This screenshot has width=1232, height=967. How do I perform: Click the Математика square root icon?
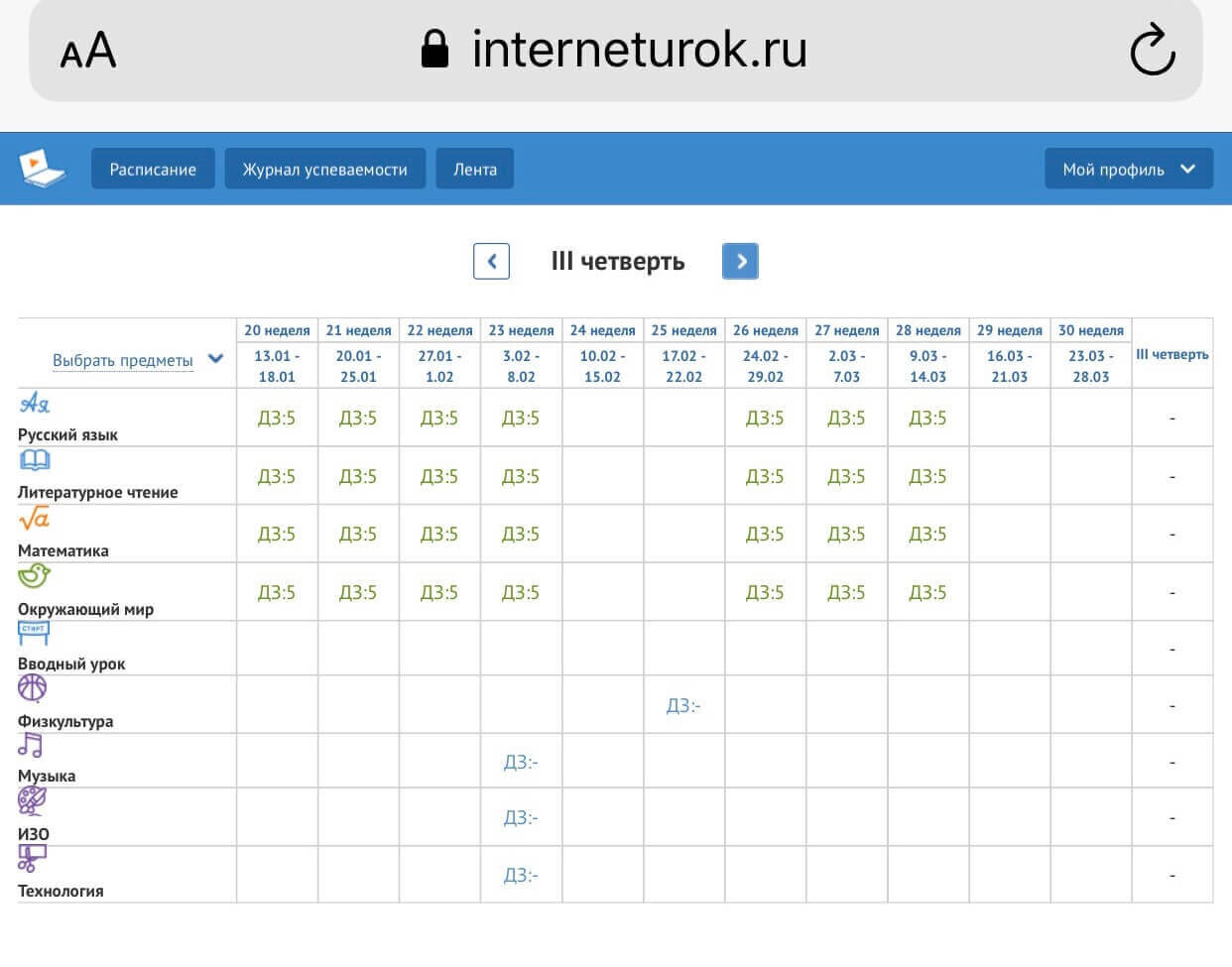coord(34,518)
